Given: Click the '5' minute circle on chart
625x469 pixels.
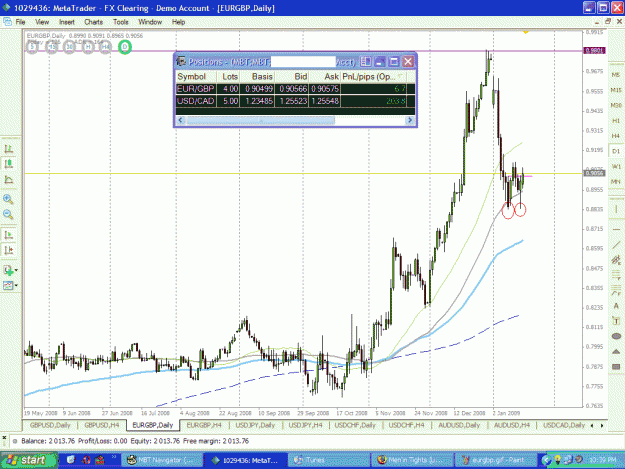Looking at the screenshot, I should click(x=32, y=47).
